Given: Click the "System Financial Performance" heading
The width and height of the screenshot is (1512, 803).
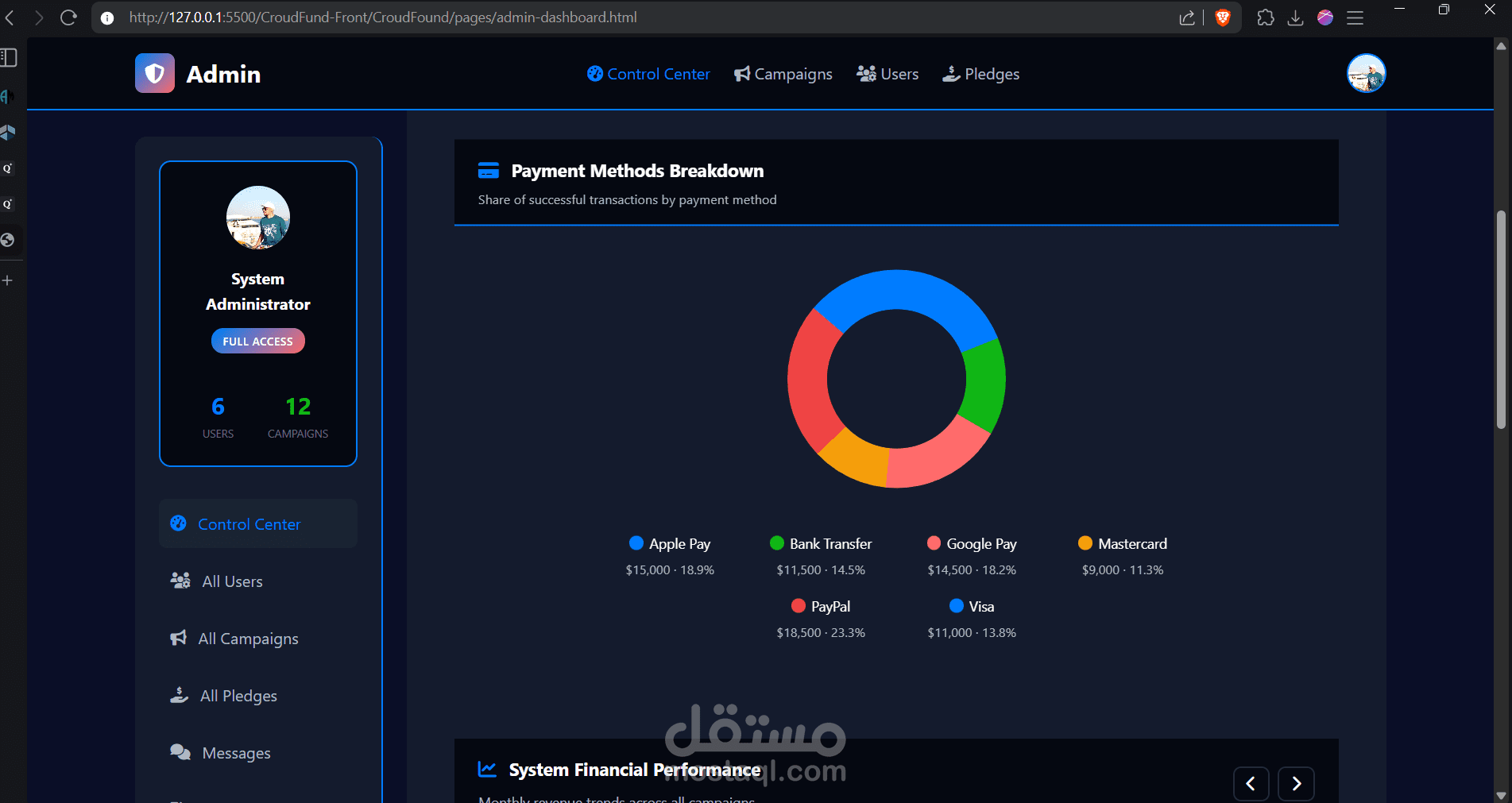Looking at the screenshot, I should [635, 770].
